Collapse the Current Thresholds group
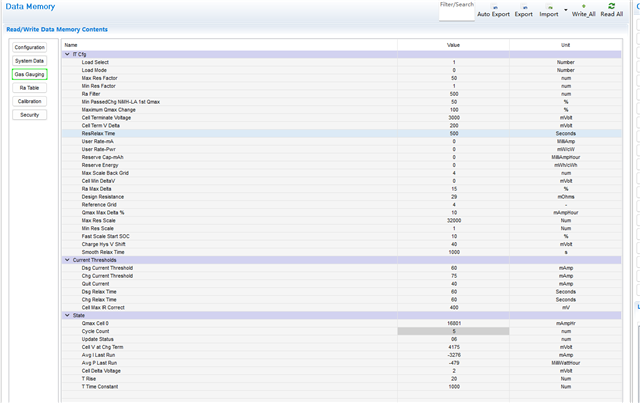This screenshot has width=640, height=403. pos(67,260)
